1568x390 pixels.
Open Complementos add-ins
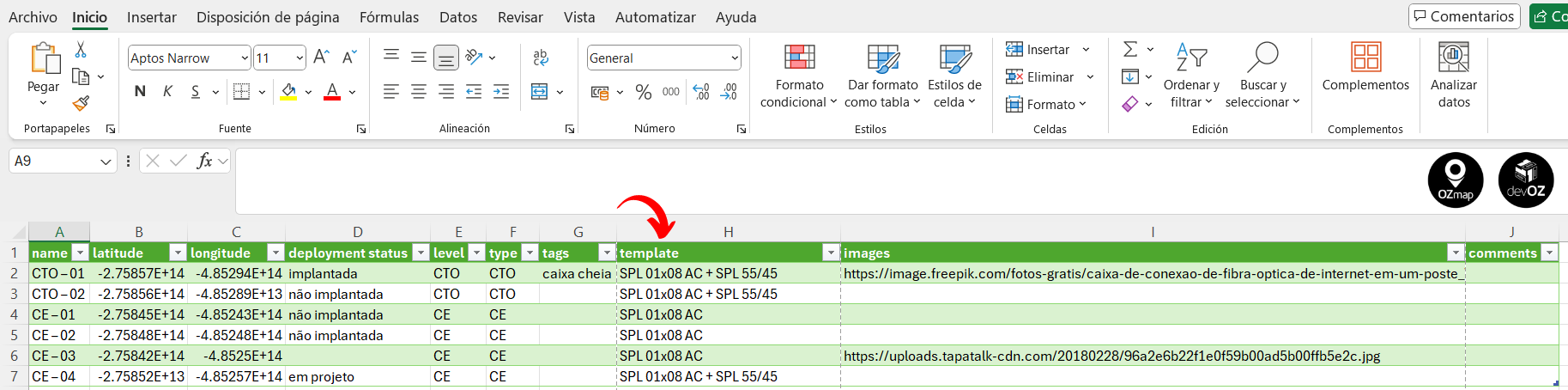tap(1365, 67)
